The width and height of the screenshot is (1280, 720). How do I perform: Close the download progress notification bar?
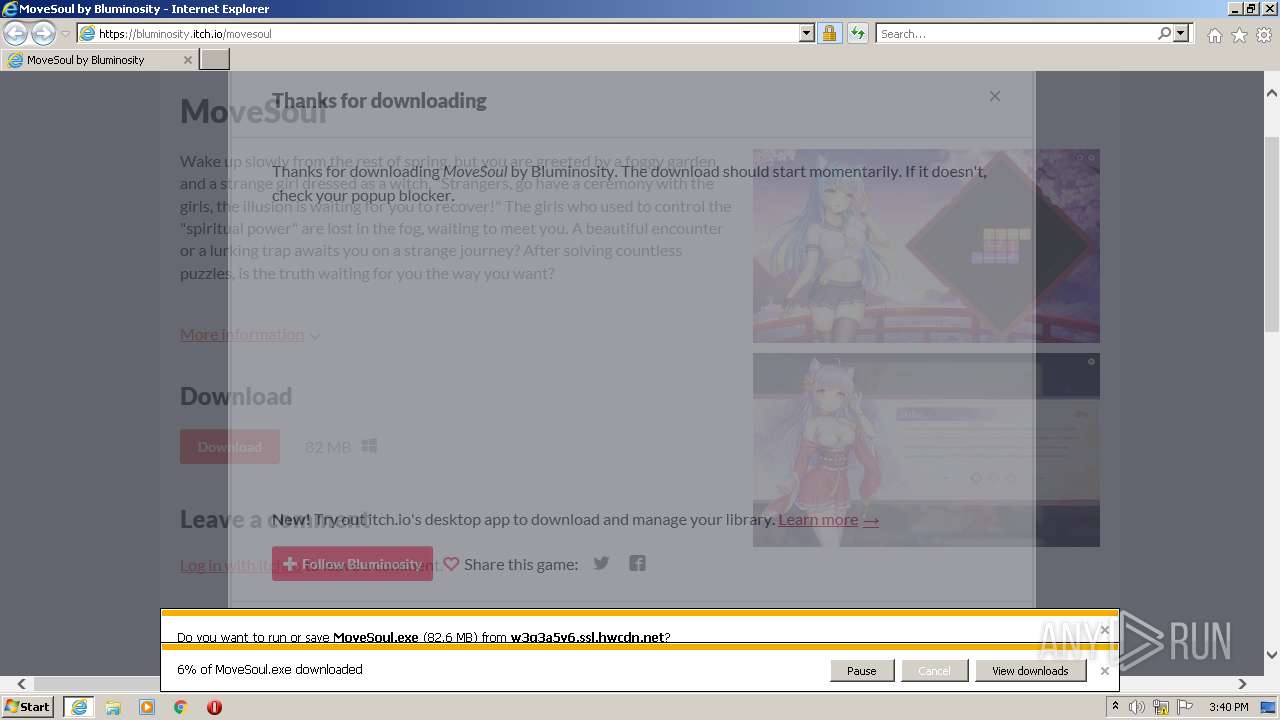click(x=1104, y=671)
